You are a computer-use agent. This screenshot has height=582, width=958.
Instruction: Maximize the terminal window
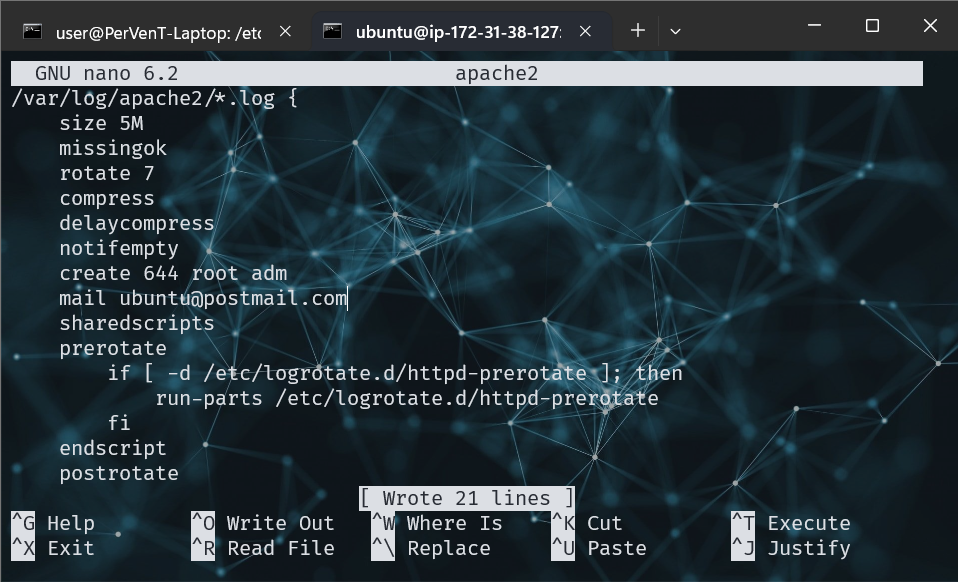pos(872,27)
